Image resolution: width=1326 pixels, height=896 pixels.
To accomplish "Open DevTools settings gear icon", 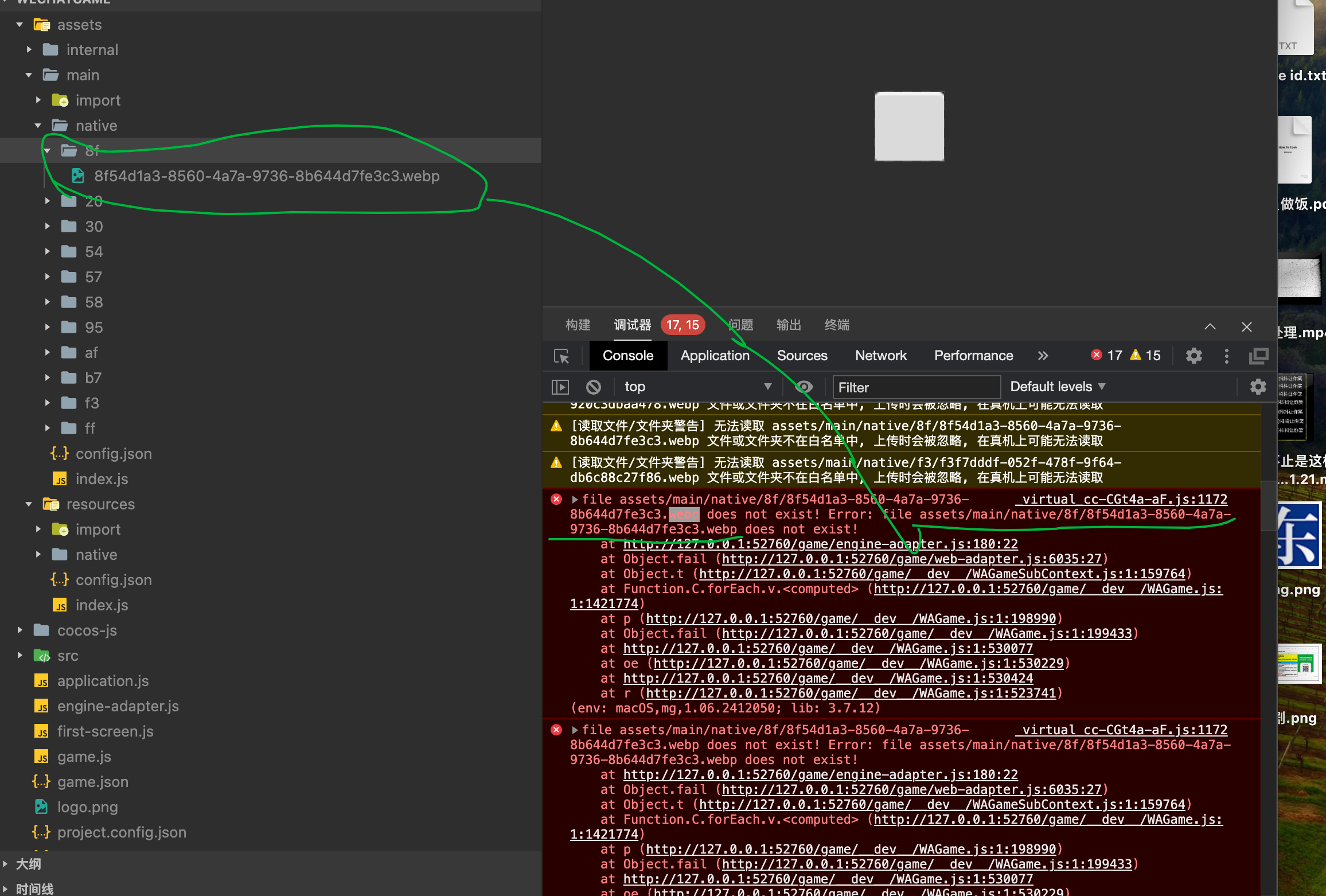I will tap(1194, 356).
